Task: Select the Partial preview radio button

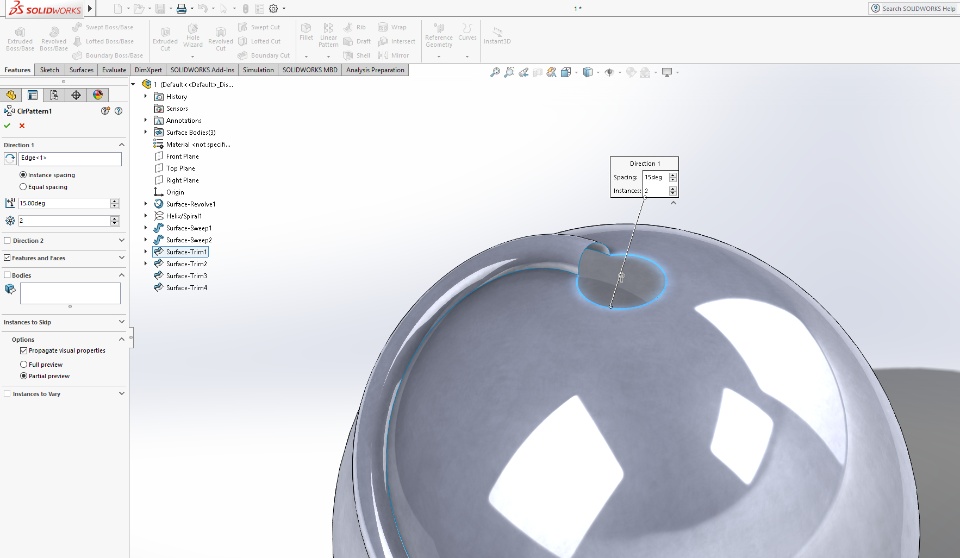Action: click(23, 375)
